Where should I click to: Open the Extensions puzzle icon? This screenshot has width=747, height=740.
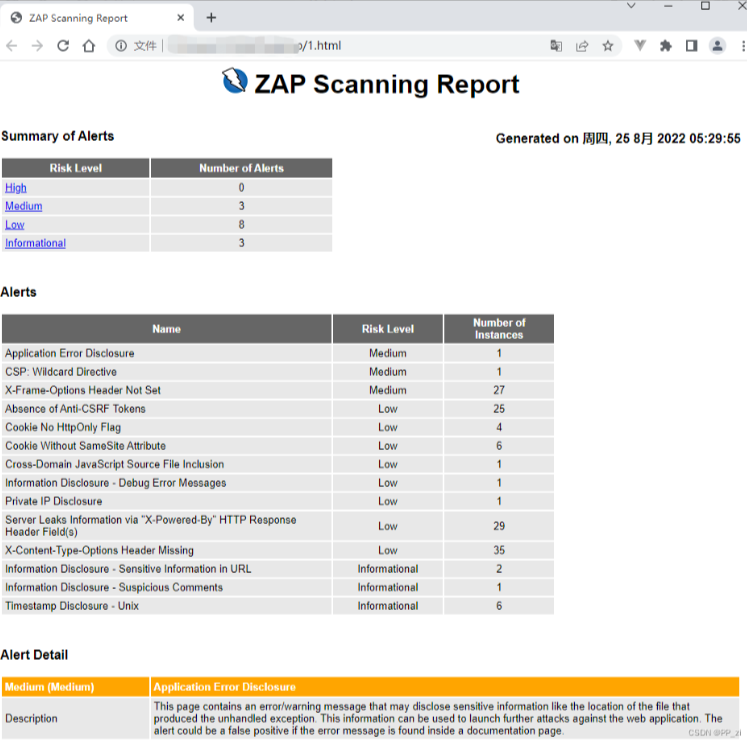point(666,46)
